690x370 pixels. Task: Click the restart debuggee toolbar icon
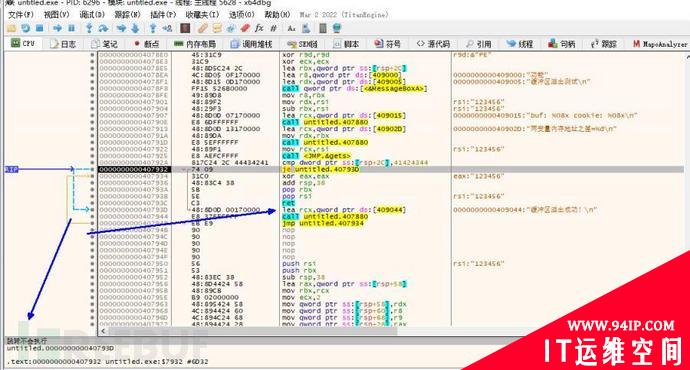(x=26, y=29)
